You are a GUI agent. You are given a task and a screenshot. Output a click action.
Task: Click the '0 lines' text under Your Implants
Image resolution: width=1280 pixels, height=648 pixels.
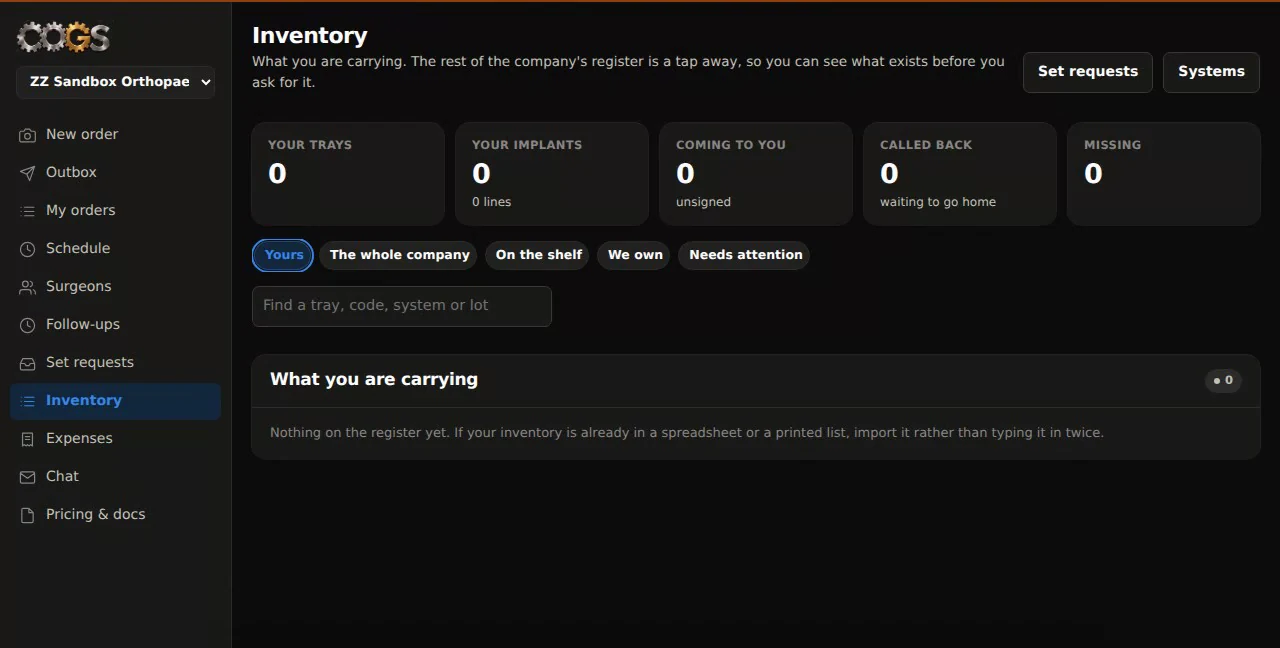(491, 202)
